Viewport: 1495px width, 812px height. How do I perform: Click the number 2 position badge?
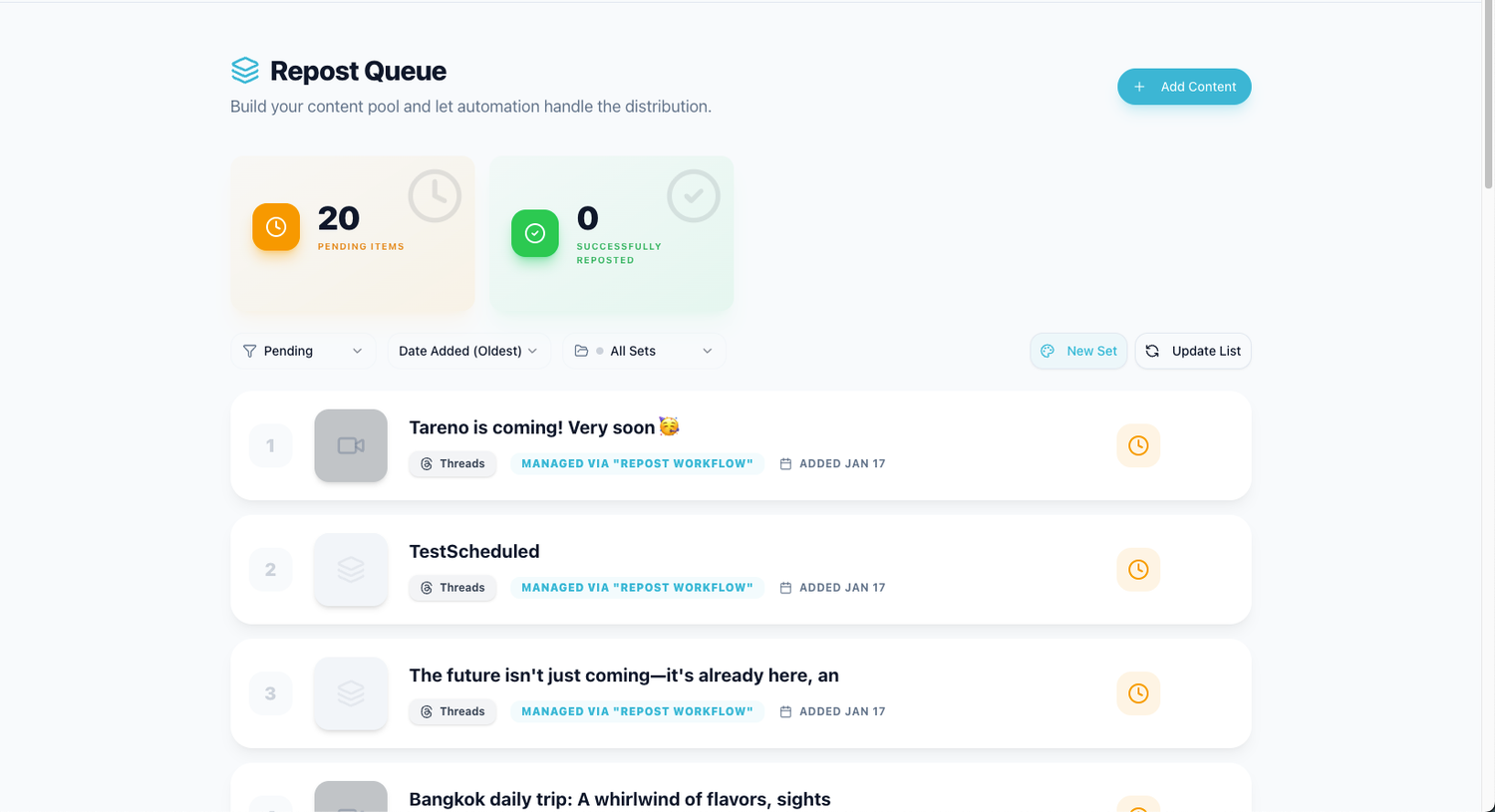click(270, 570)
